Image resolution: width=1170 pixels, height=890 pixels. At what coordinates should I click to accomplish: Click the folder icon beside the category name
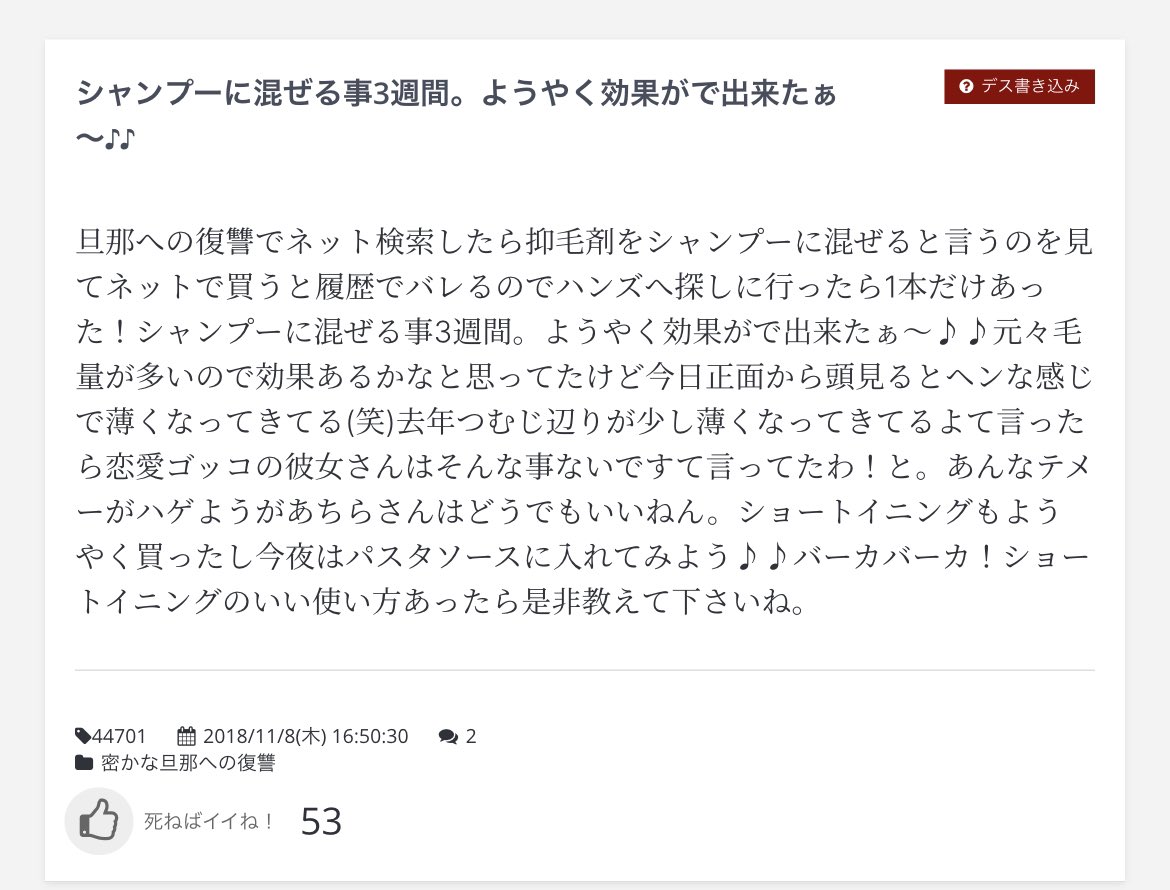pyautogui.click(x=84, y=763)
